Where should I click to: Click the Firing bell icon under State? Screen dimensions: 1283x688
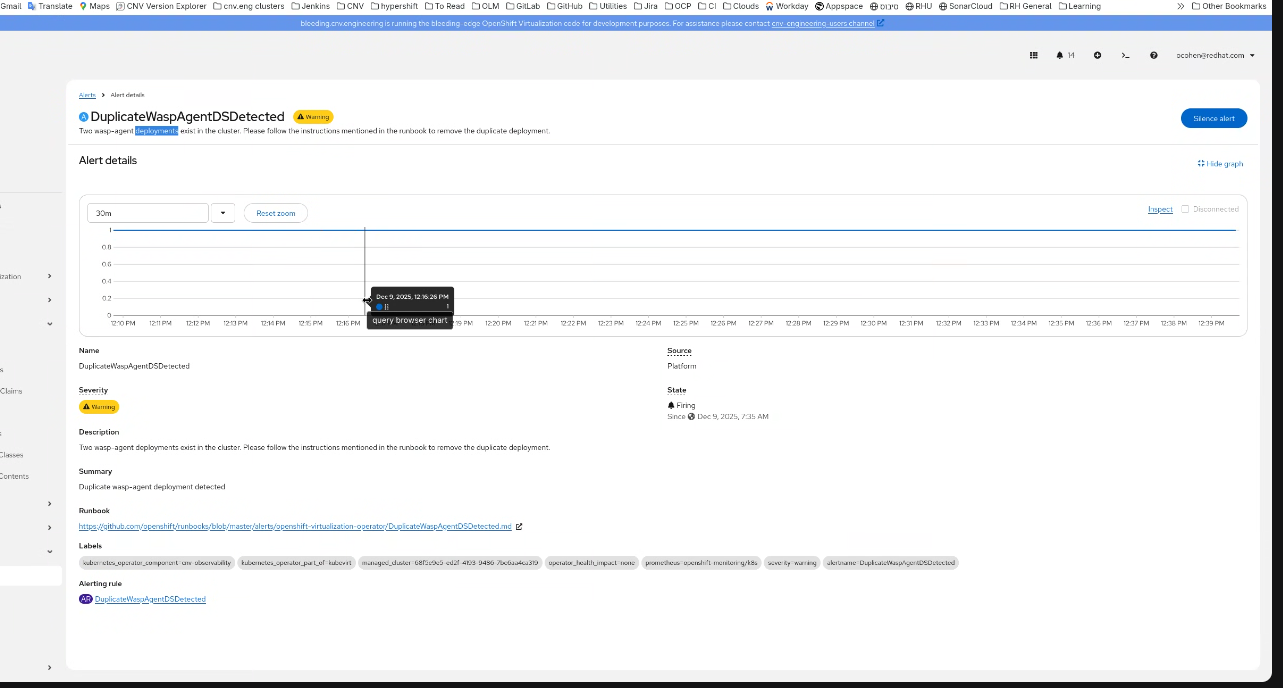671,405
